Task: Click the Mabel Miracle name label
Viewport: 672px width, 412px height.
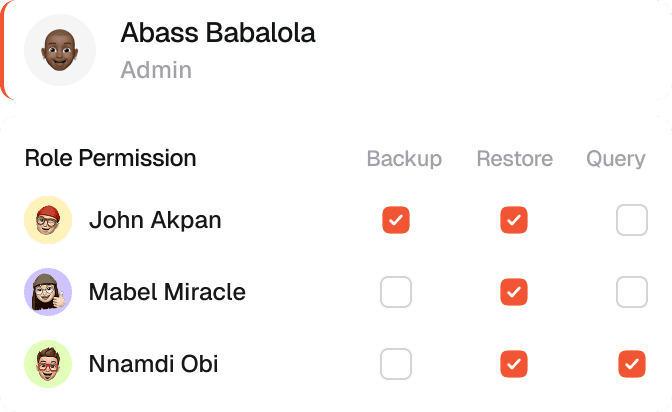Action: tap(167, 292)
